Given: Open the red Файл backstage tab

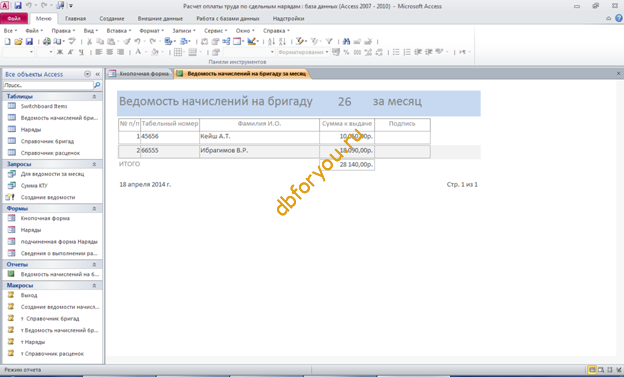Looking at the screenshot, I should tap(14, 18).
